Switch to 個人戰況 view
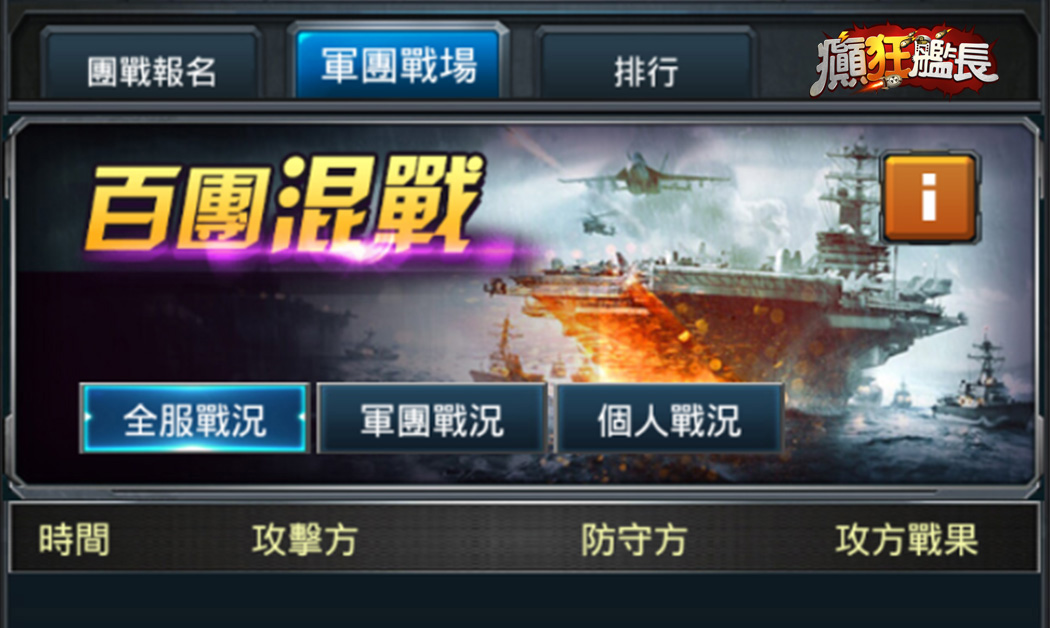 (x=670, y=418)
